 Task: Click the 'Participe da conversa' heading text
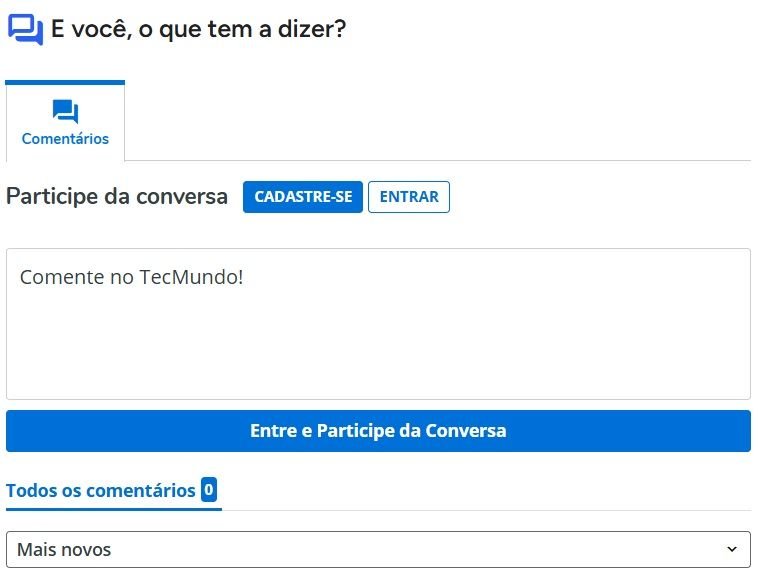pyautogui.click(x=117, y=197)
